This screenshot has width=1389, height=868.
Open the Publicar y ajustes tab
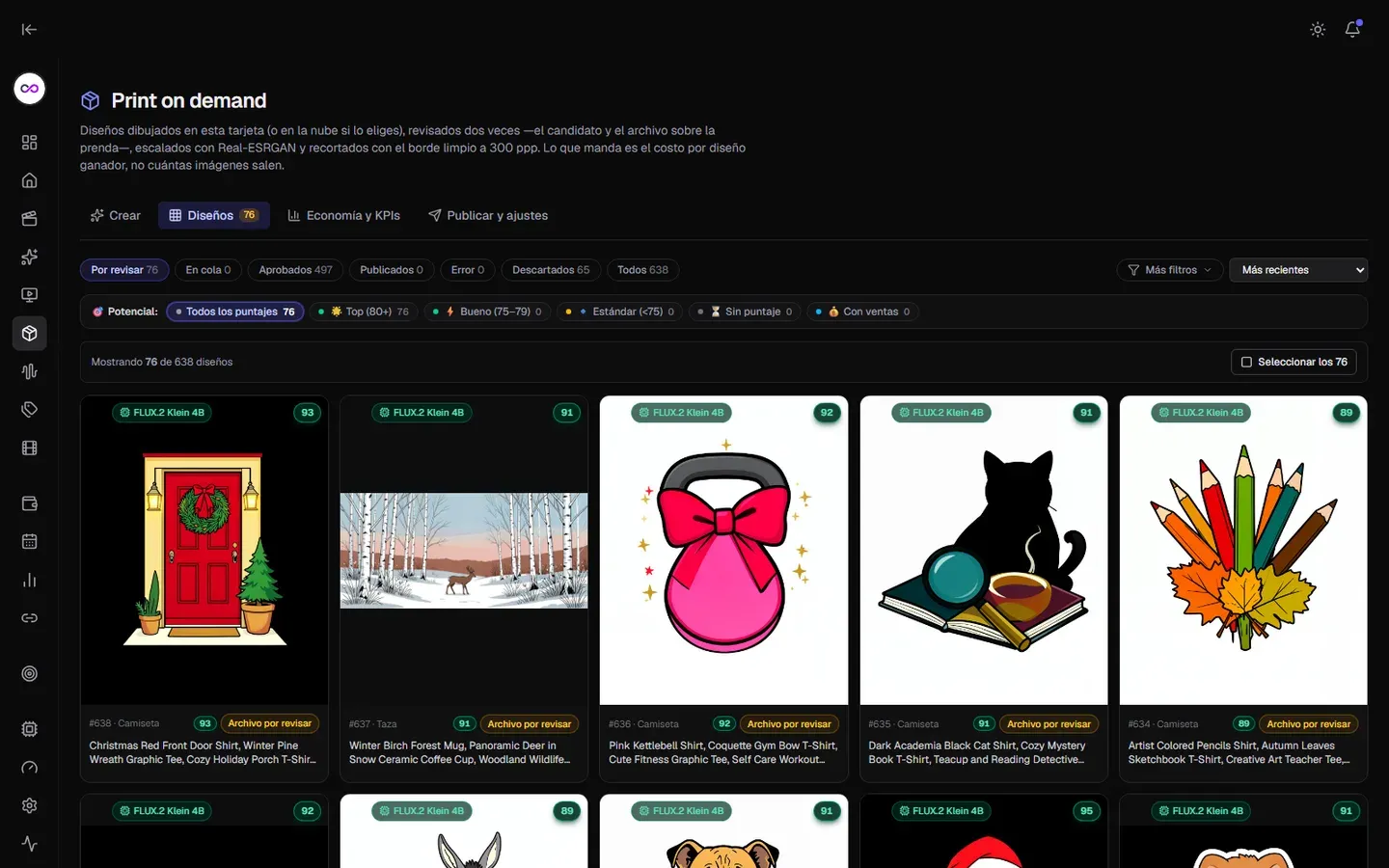(x=488, y=215)
